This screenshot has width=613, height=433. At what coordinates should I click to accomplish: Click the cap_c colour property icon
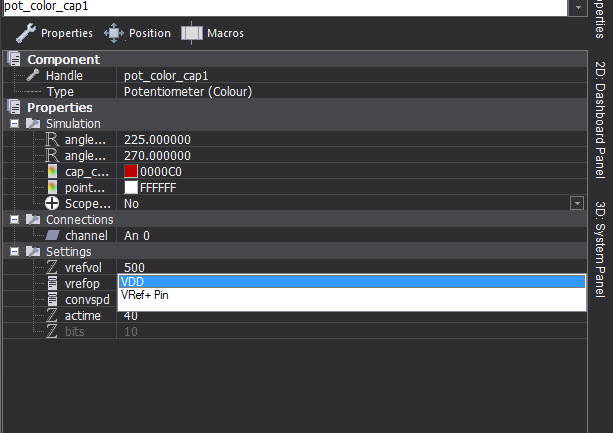pyautogui.click(x=52, y=172)
